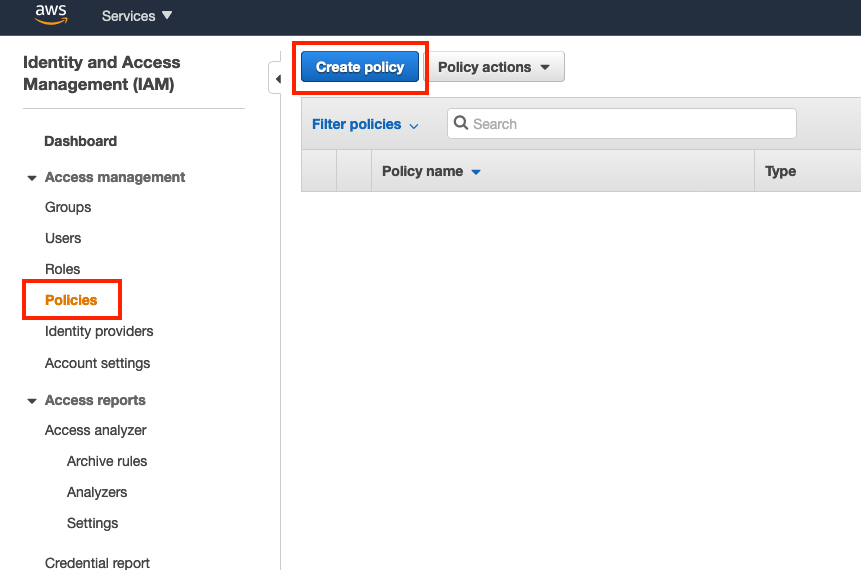Image resolution: width=861 pixels, height=570 pixels.
Task: Open Credential report
Action: coord(97,563)
